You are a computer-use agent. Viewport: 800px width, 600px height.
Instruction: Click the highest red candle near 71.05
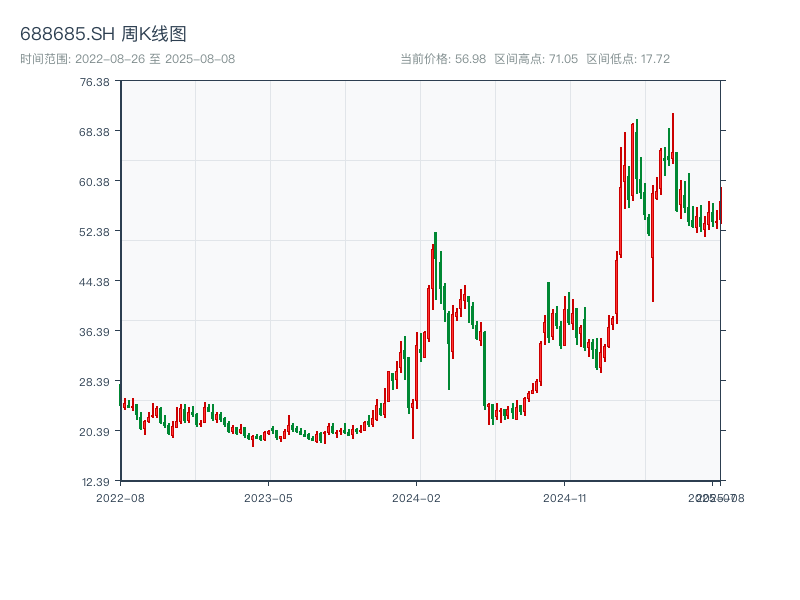pos(673,138)
